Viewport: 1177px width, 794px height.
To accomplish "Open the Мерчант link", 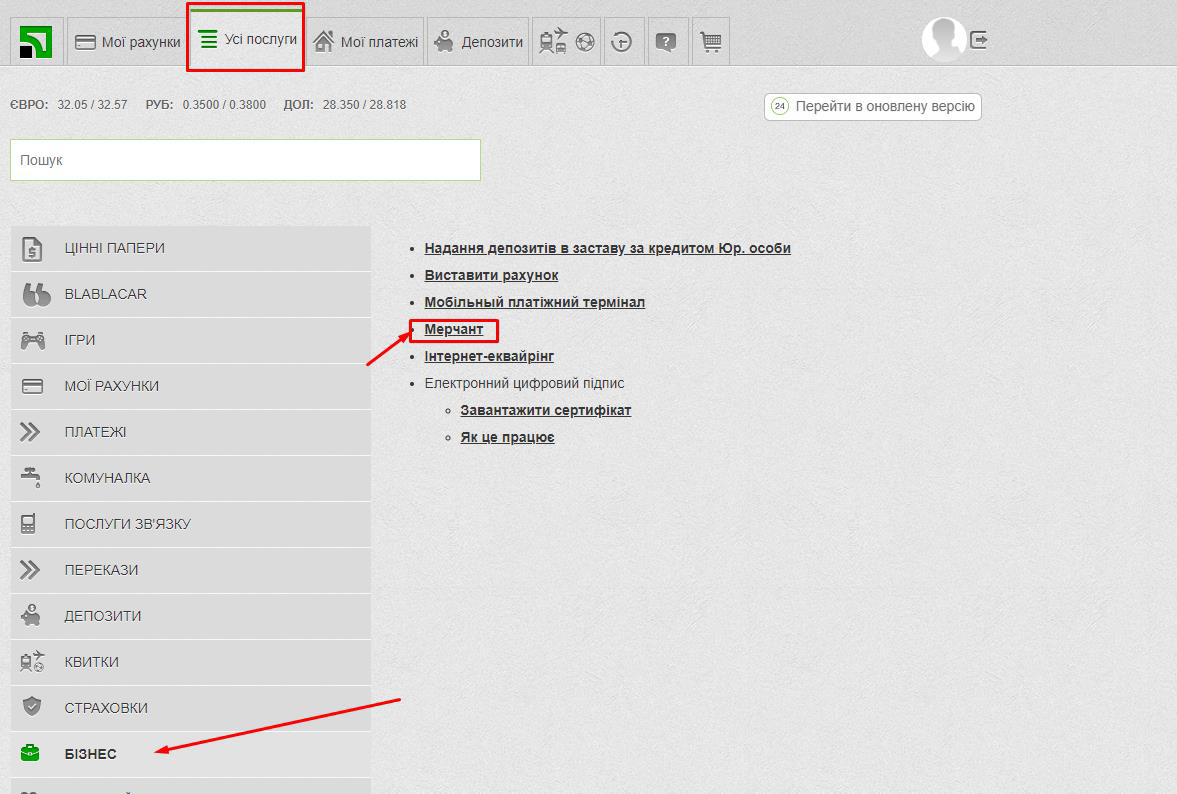I will point(454,329).
